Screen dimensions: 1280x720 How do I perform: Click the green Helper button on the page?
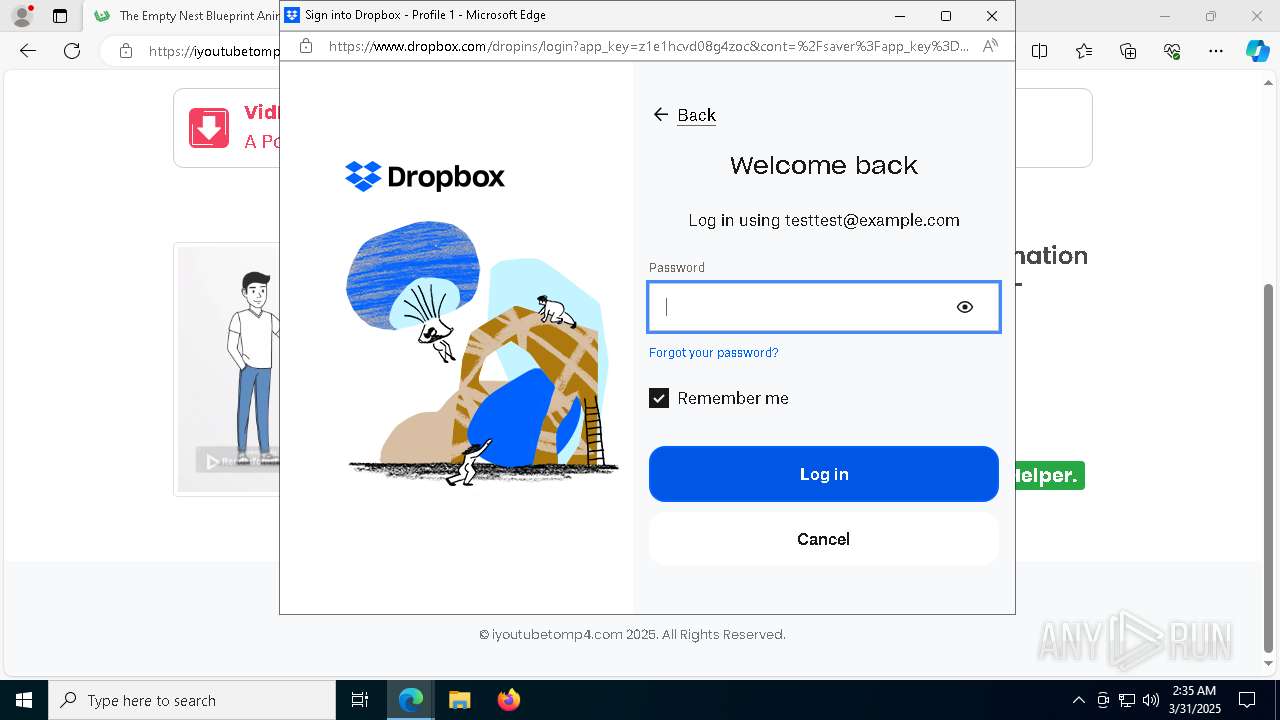pyautogui.click(x=1050, y=476)
